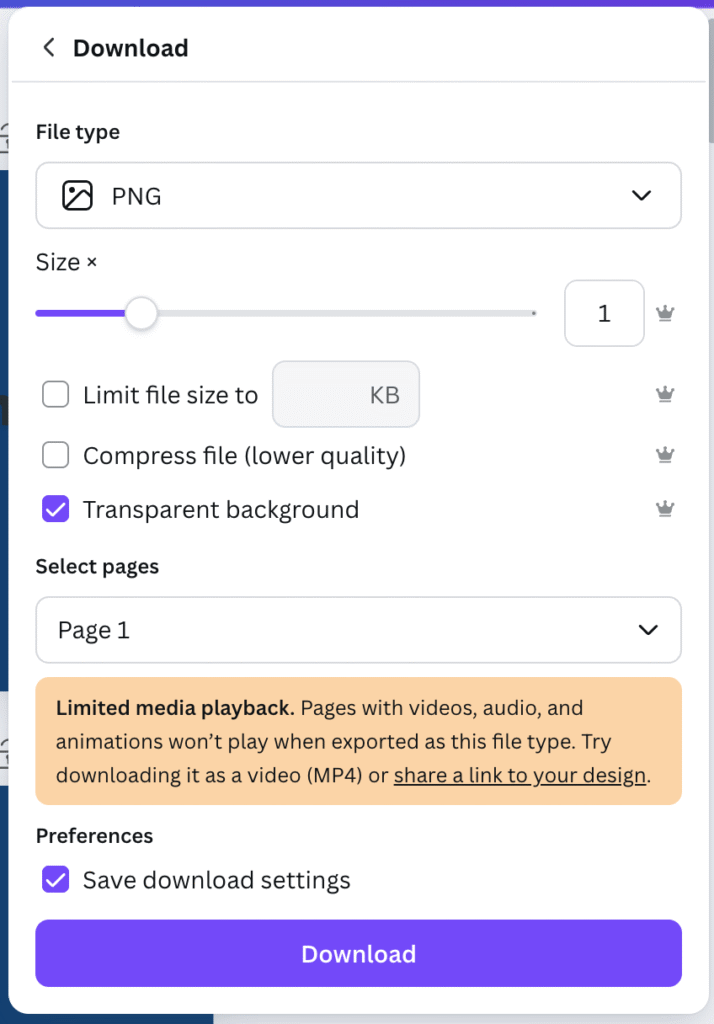Click the crown icon beside Transparent background

pos(665,509)
